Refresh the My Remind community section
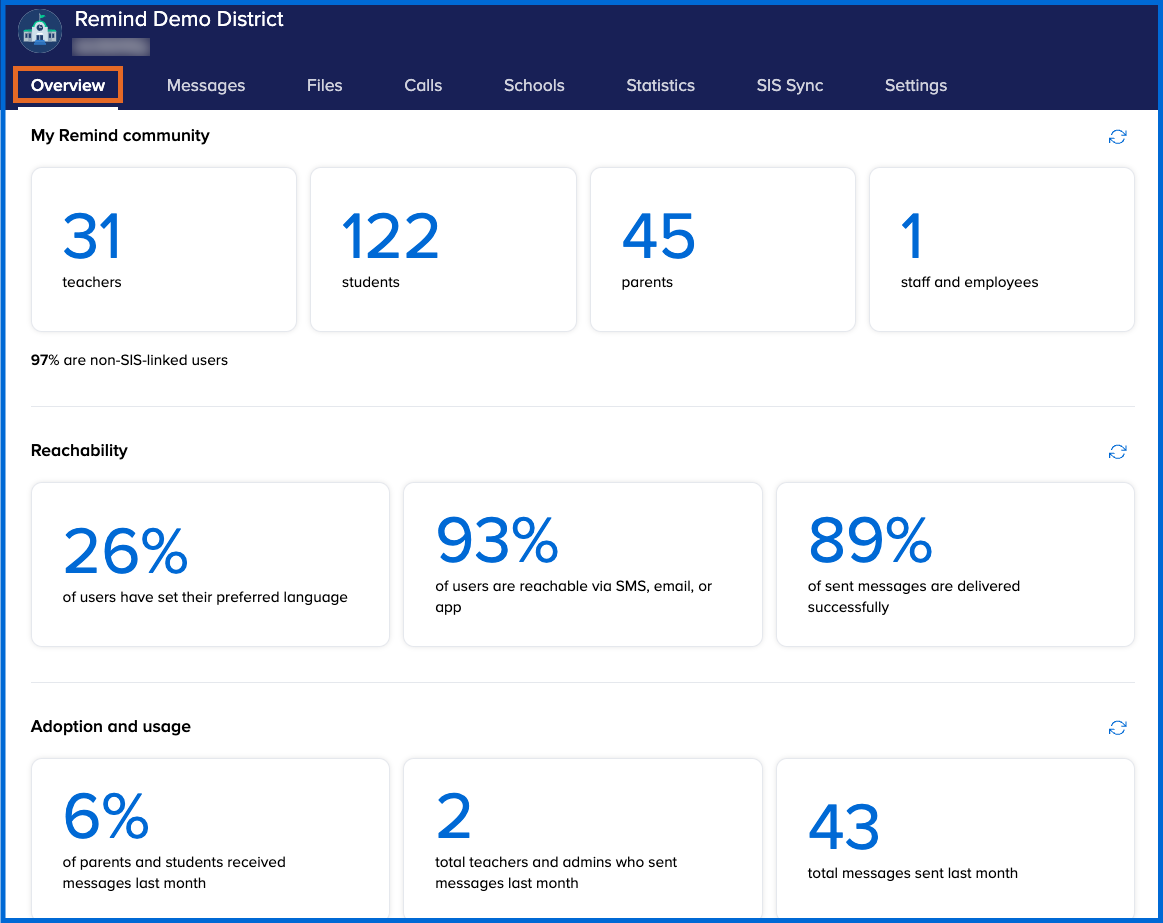Image resolution: width=1163 pixels, height=923 pixels. pos(1117,137)
